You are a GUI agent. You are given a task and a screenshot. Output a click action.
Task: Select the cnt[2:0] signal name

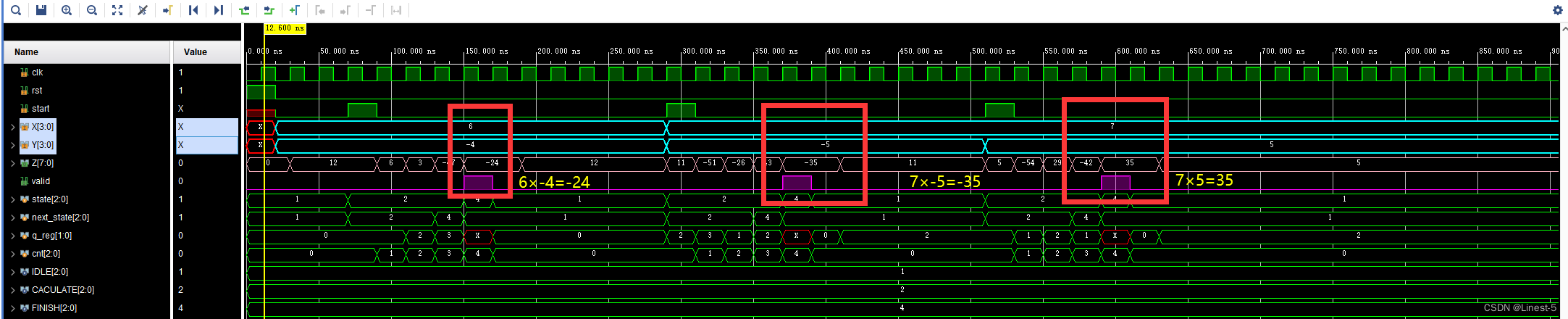point(46,254)
